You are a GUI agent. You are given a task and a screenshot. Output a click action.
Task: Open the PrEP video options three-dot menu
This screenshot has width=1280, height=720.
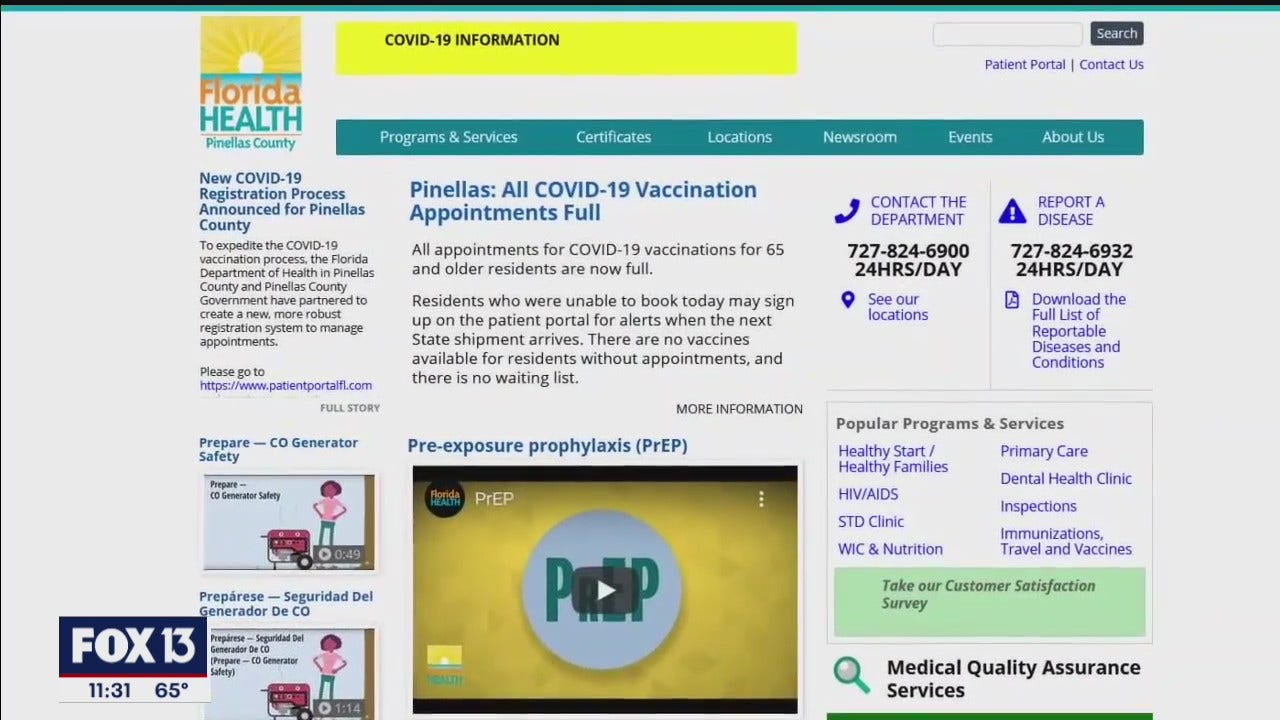point(760,499)
